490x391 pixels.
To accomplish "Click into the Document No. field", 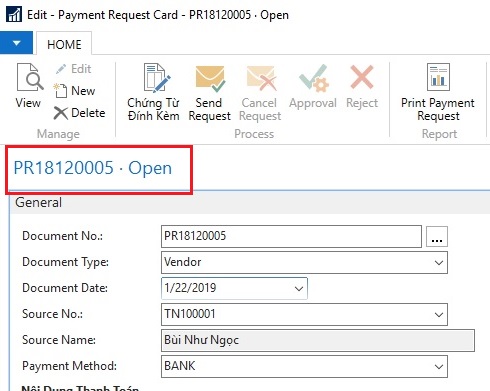I will coord(291,236).
